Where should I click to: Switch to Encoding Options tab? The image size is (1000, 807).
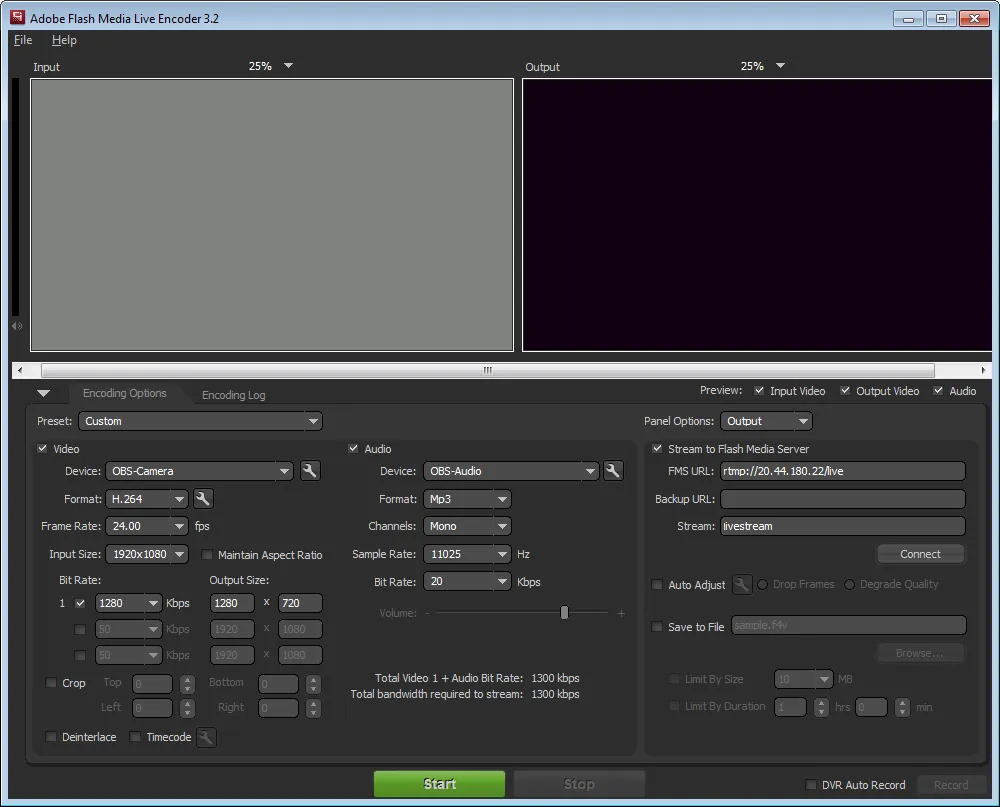coord(124,393)
